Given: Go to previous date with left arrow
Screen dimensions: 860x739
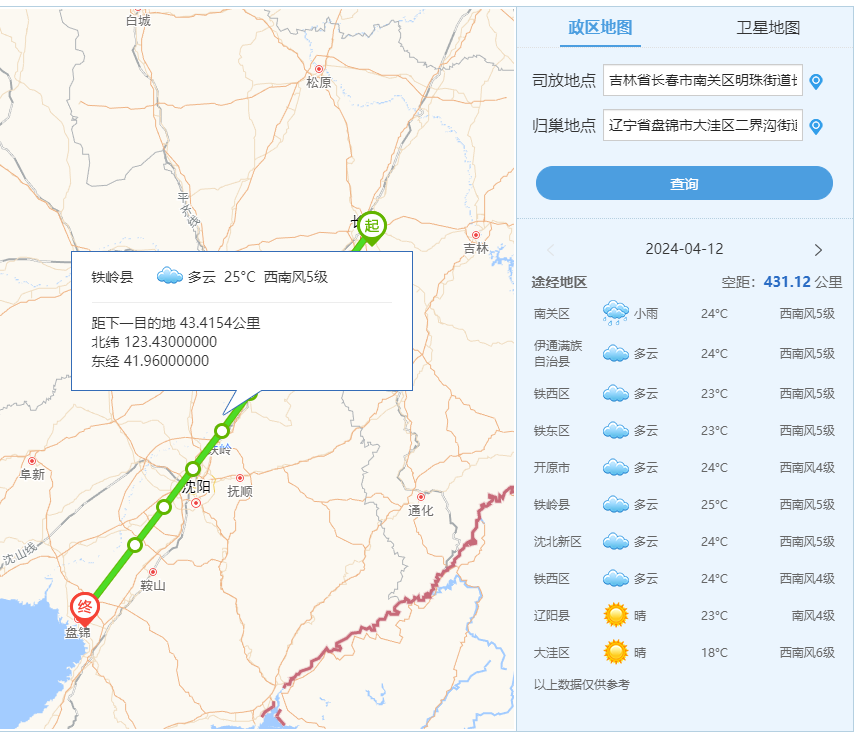Looking at the screenshot, I should 551,250.
